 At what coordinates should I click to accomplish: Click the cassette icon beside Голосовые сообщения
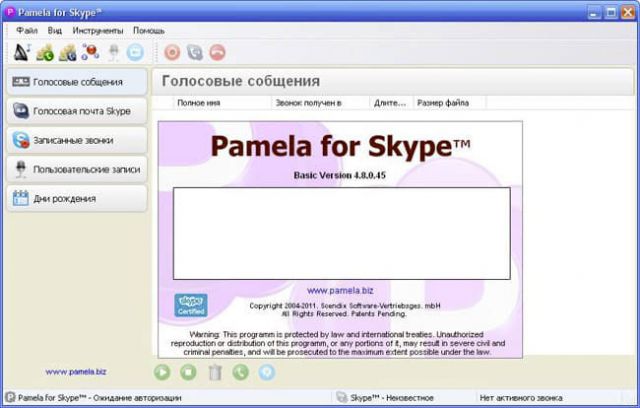(x=21, y=82)
